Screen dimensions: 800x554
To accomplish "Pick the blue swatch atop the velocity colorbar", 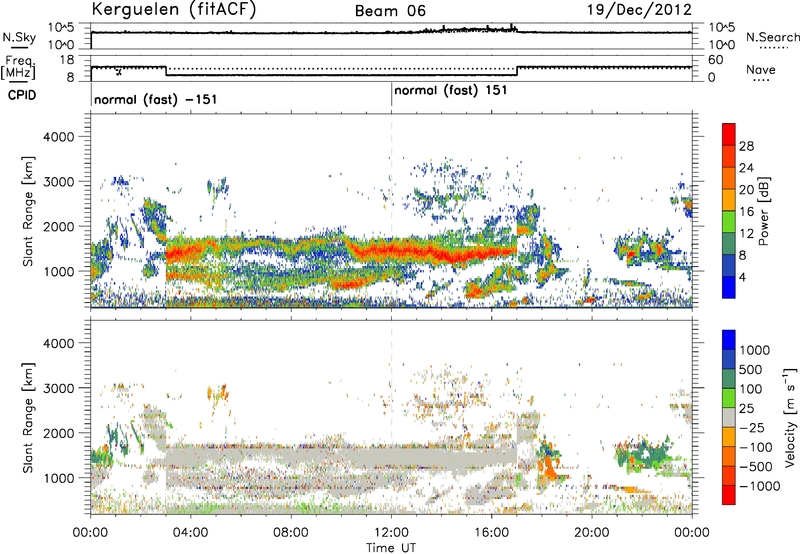I will (x=729, y=340).
